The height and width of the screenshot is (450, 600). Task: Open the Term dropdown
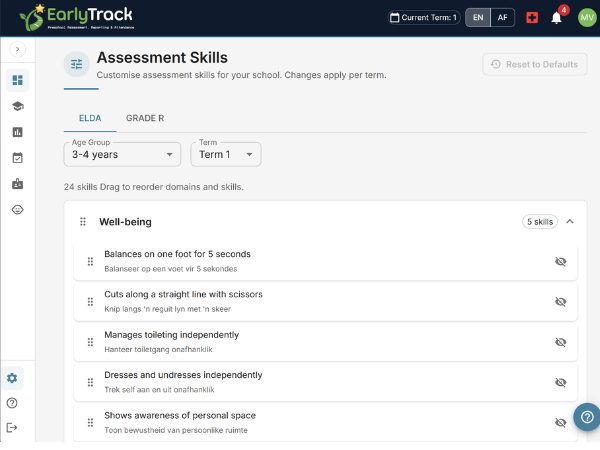pos(226,155)
